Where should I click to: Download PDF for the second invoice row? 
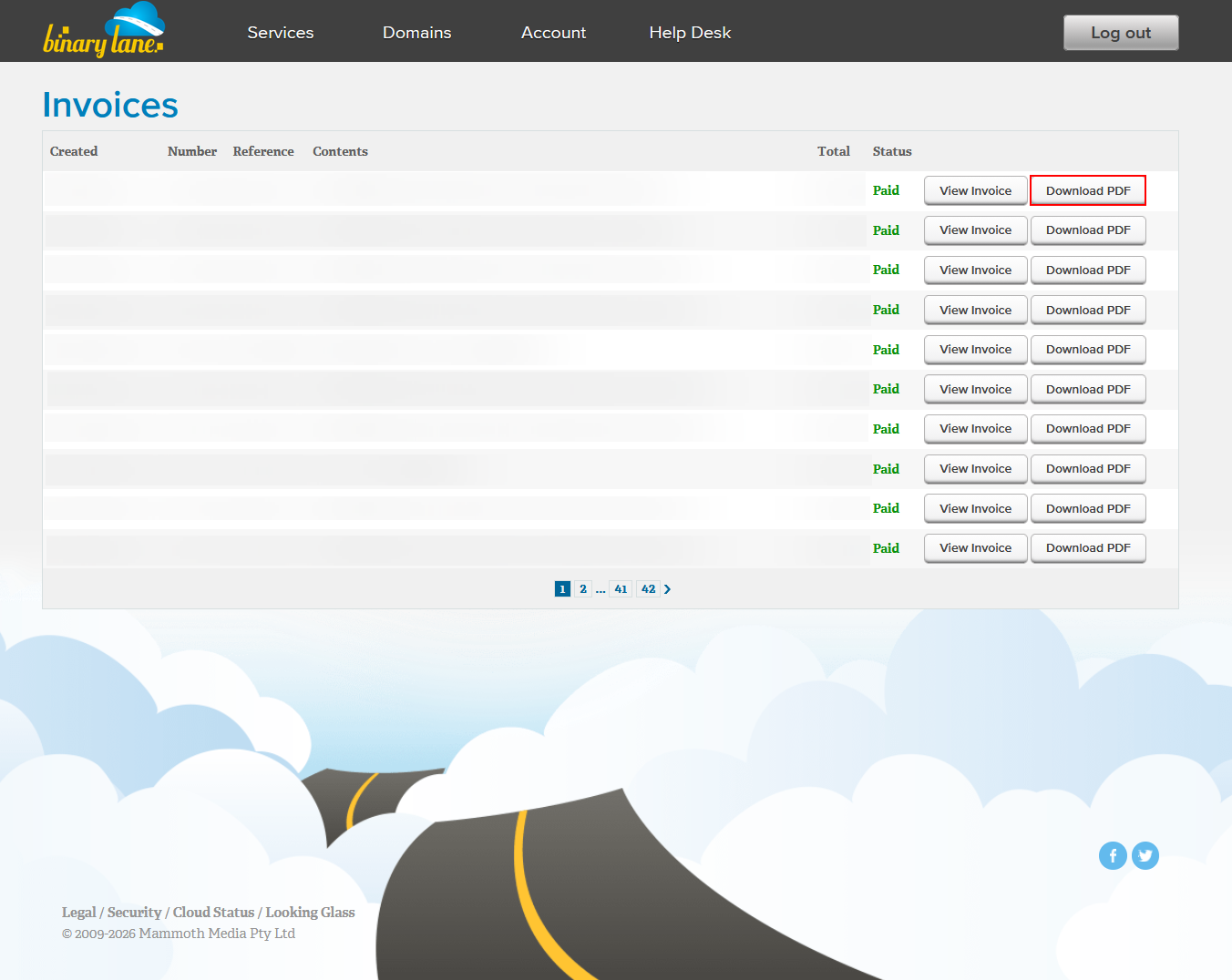click(x=1088, y=230)
